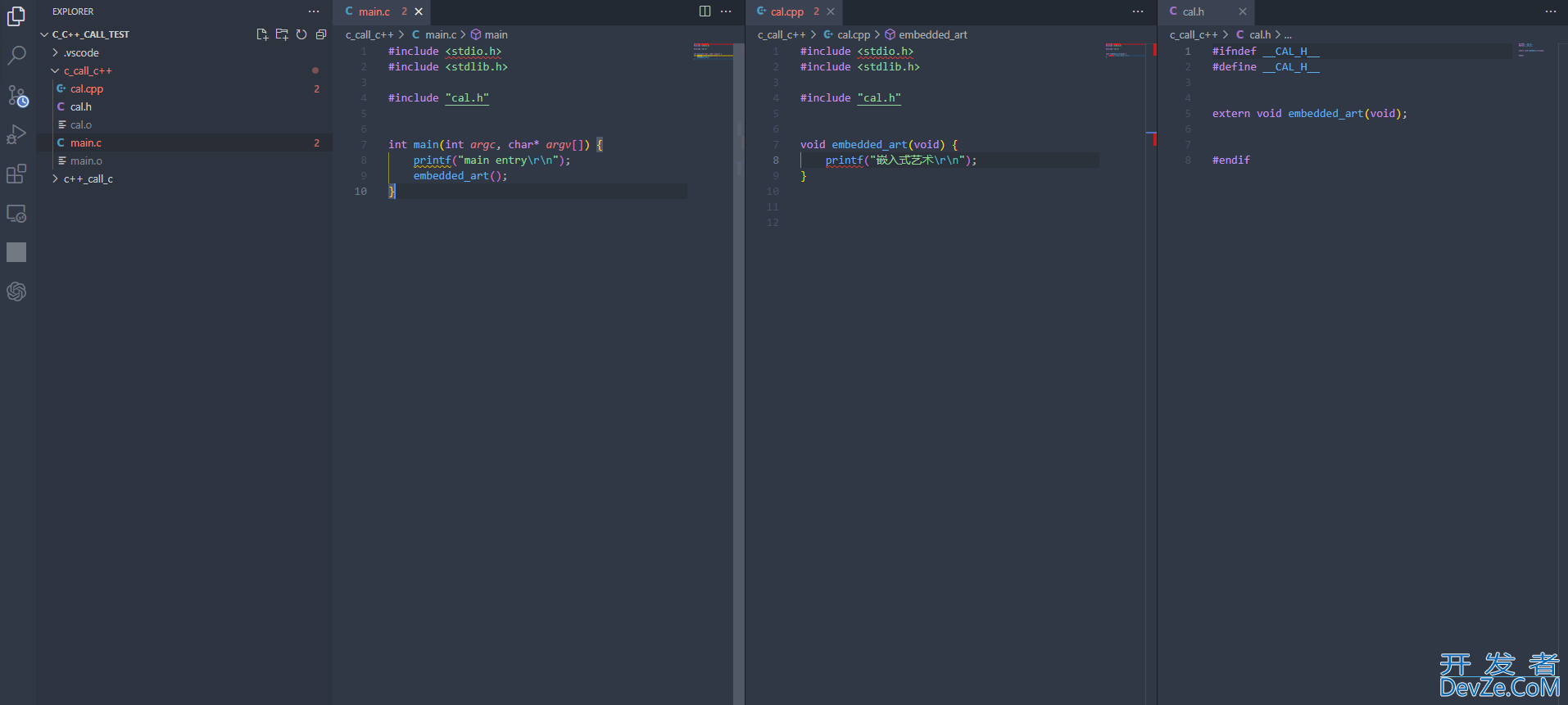
Task: Click error count badge on cal.cpp row
Action: [317, 88]
